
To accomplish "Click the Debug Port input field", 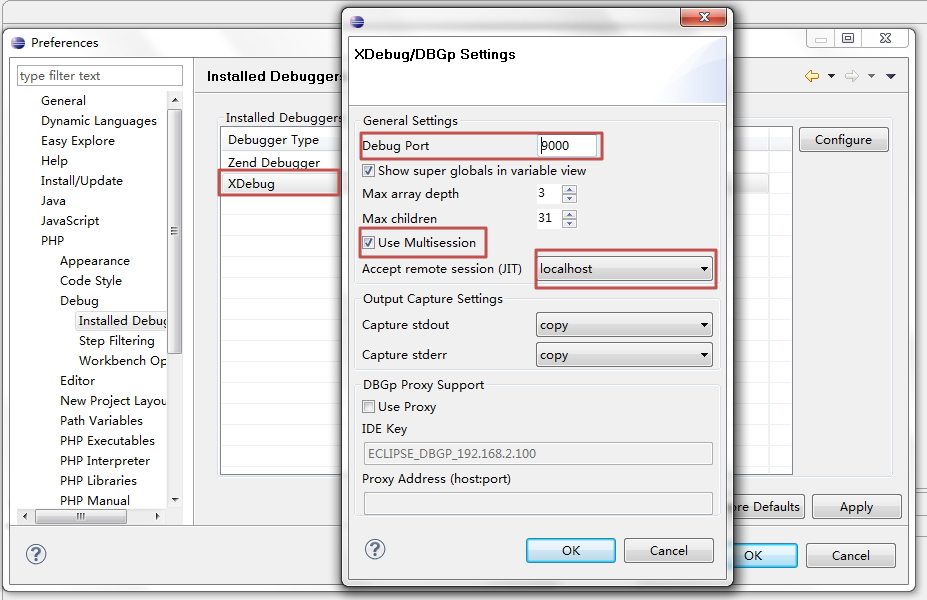I will 568,145.
